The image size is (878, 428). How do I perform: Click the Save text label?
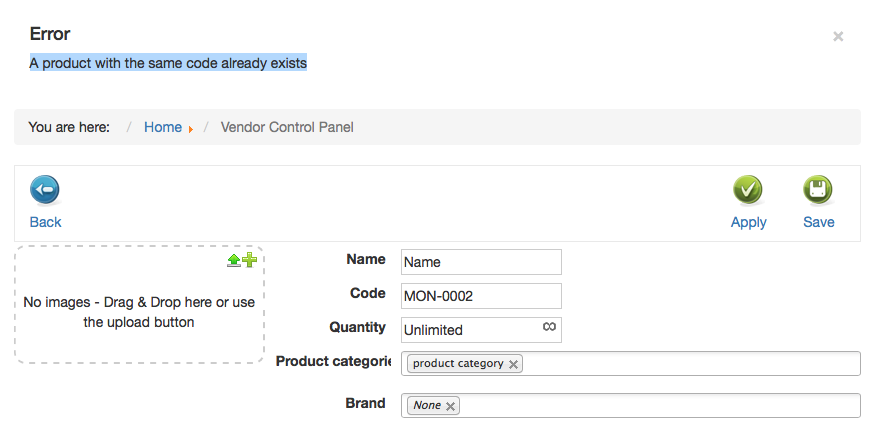click(x=819, y=222)
